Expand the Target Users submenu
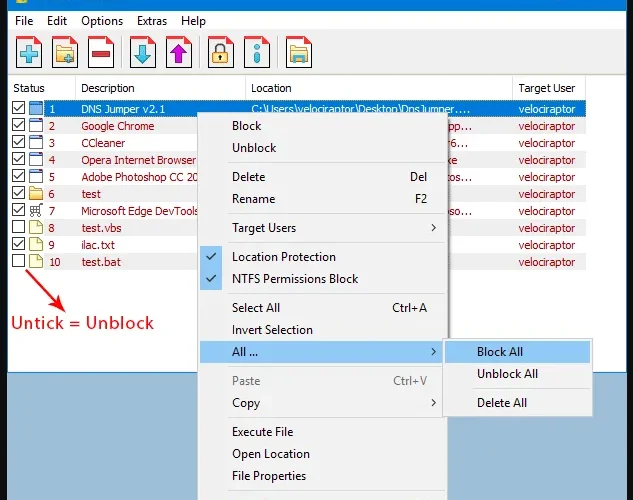Viewport: 633px width, 500px height. pyautogui.click(x=323, y=228)
